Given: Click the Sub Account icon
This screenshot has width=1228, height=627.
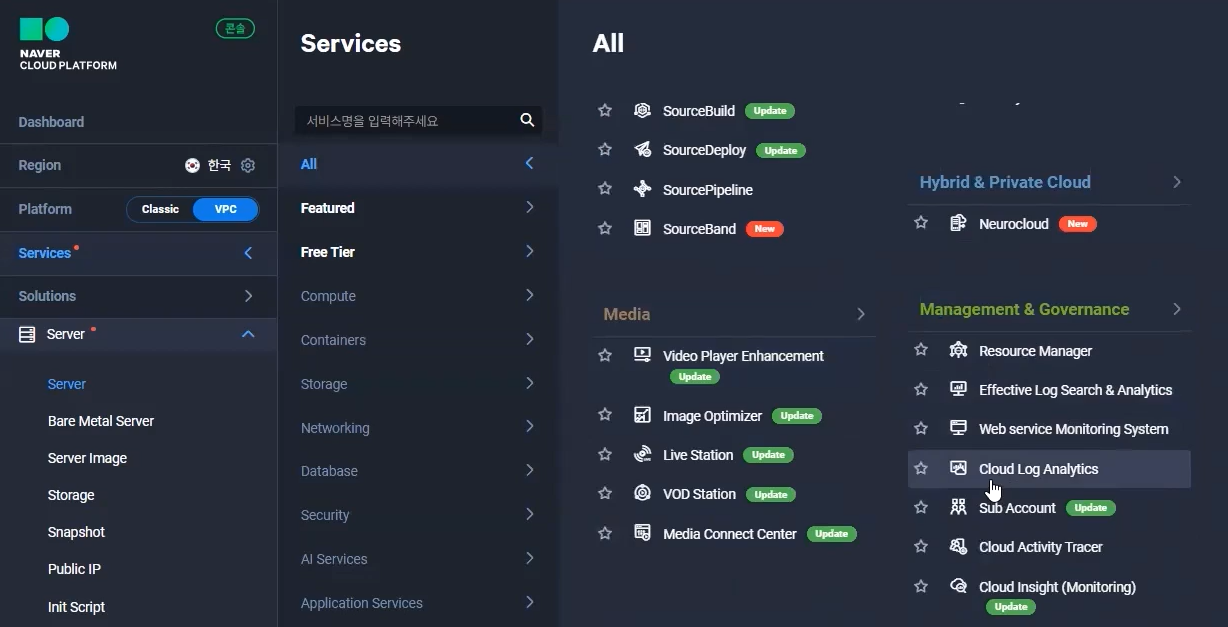Looking at the screenshot, I should (958, 507).
